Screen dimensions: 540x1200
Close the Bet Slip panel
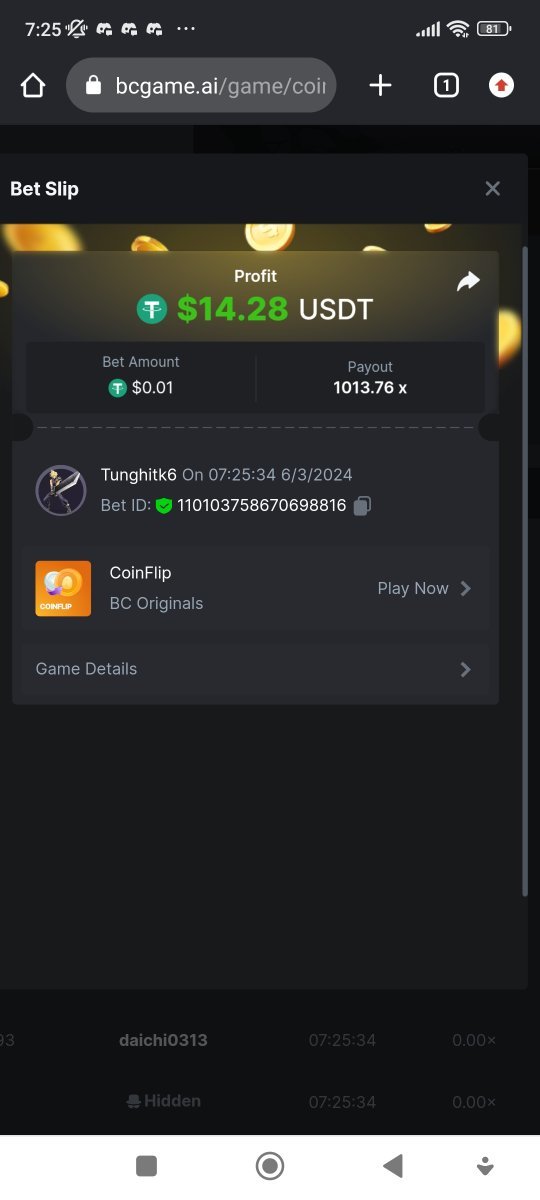pos(492,189)
